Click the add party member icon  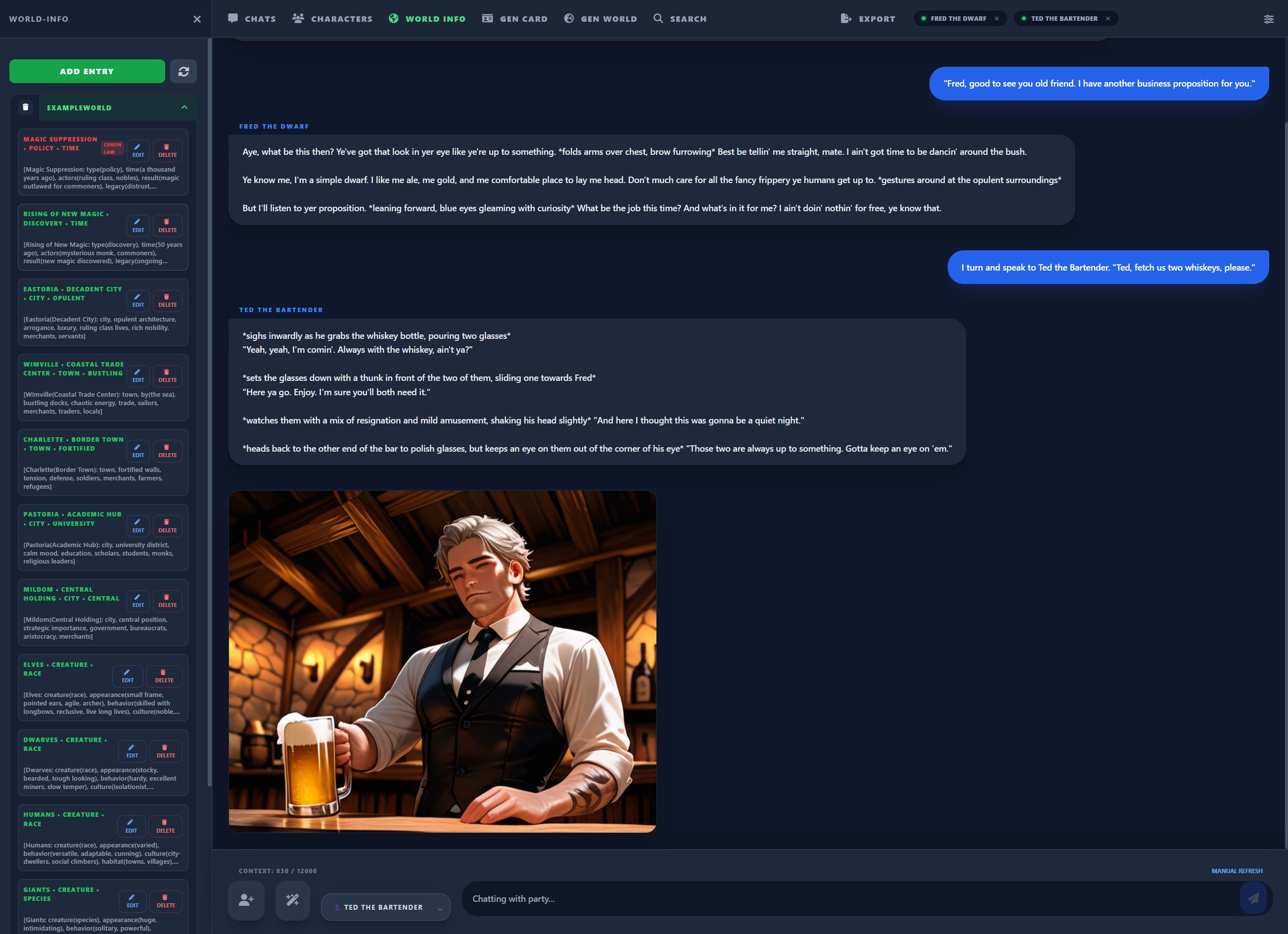tap(246, 900)
